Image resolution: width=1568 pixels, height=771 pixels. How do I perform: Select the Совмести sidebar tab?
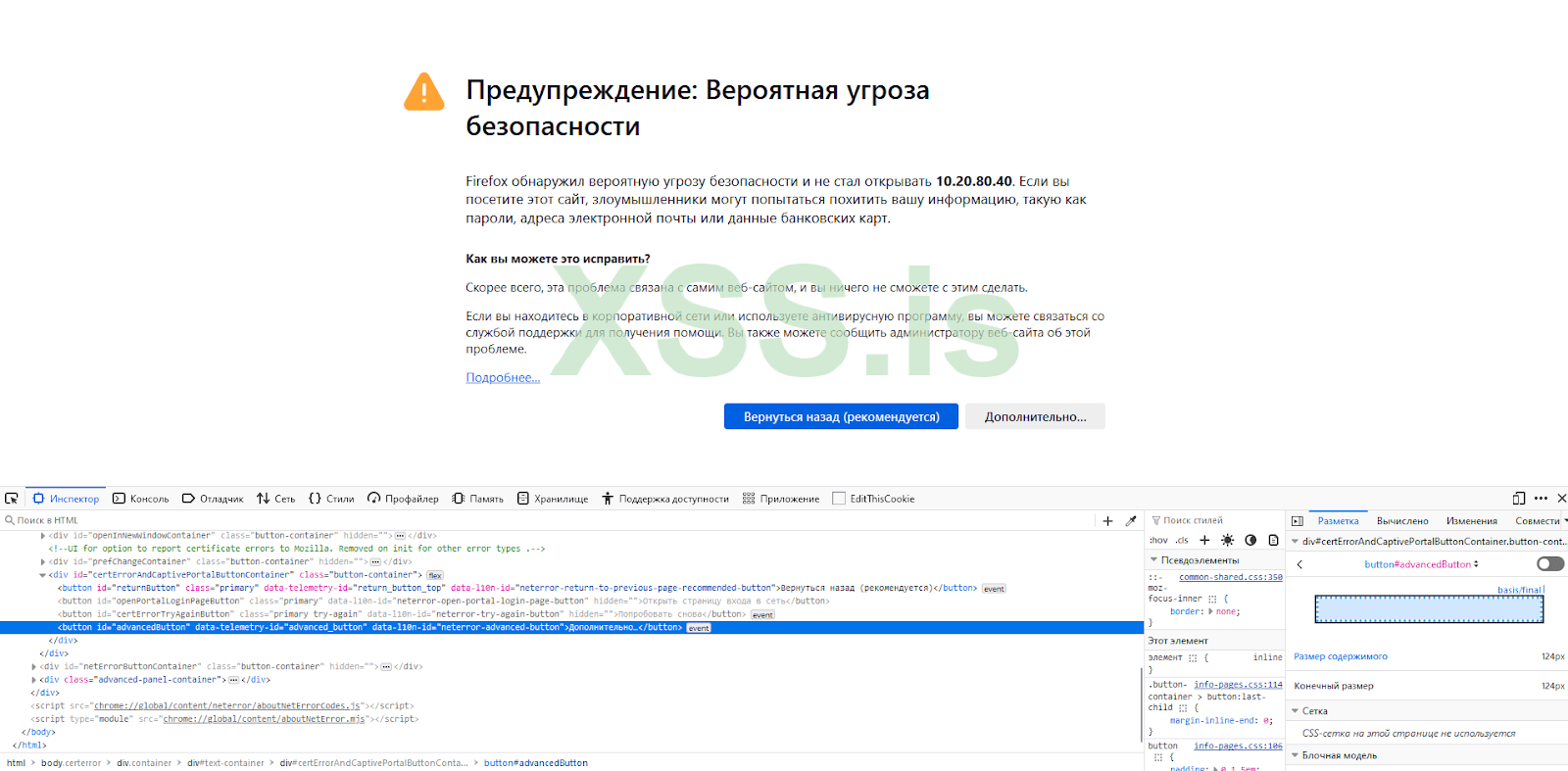tap(1537, 521)
